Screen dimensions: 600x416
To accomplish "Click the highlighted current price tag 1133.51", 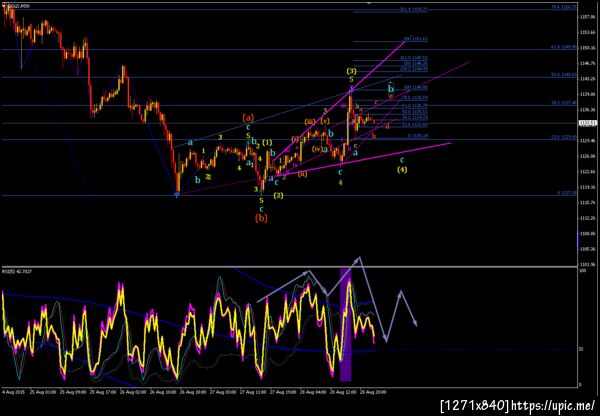I will point(587,123).
